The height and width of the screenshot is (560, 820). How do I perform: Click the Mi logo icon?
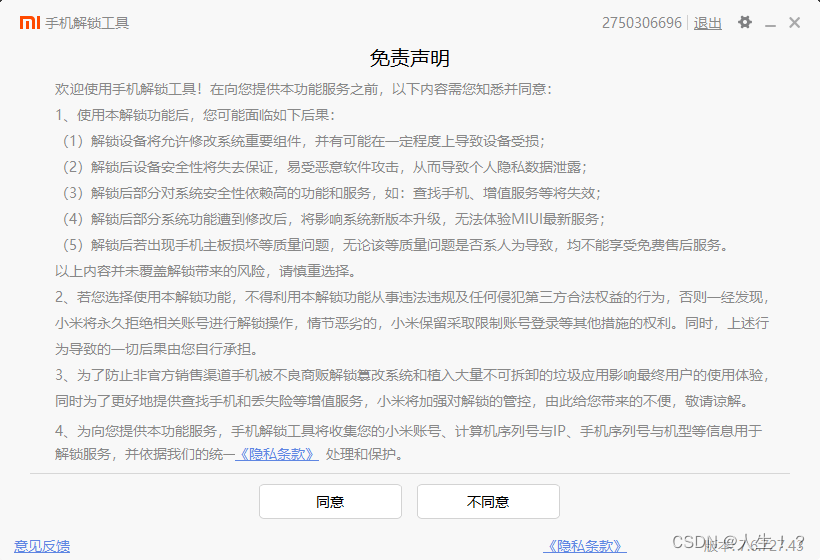point(30,22)
